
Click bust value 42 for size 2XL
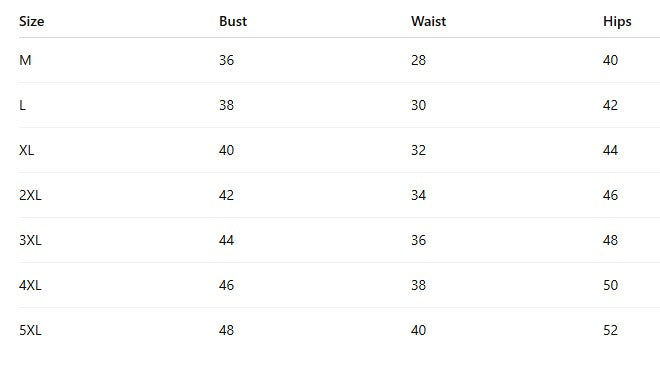coord(226,195)
